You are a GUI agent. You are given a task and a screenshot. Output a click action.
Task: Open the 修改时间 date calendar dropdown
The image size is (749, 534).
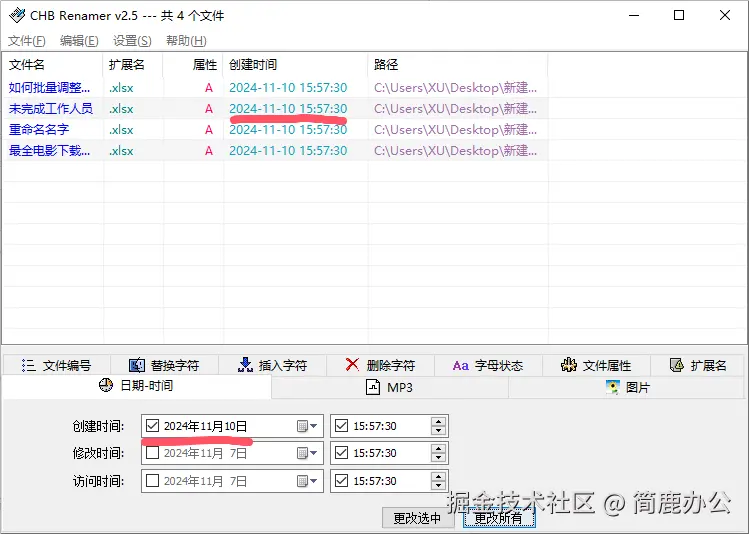pyautogui.click(x=307, y=453)
